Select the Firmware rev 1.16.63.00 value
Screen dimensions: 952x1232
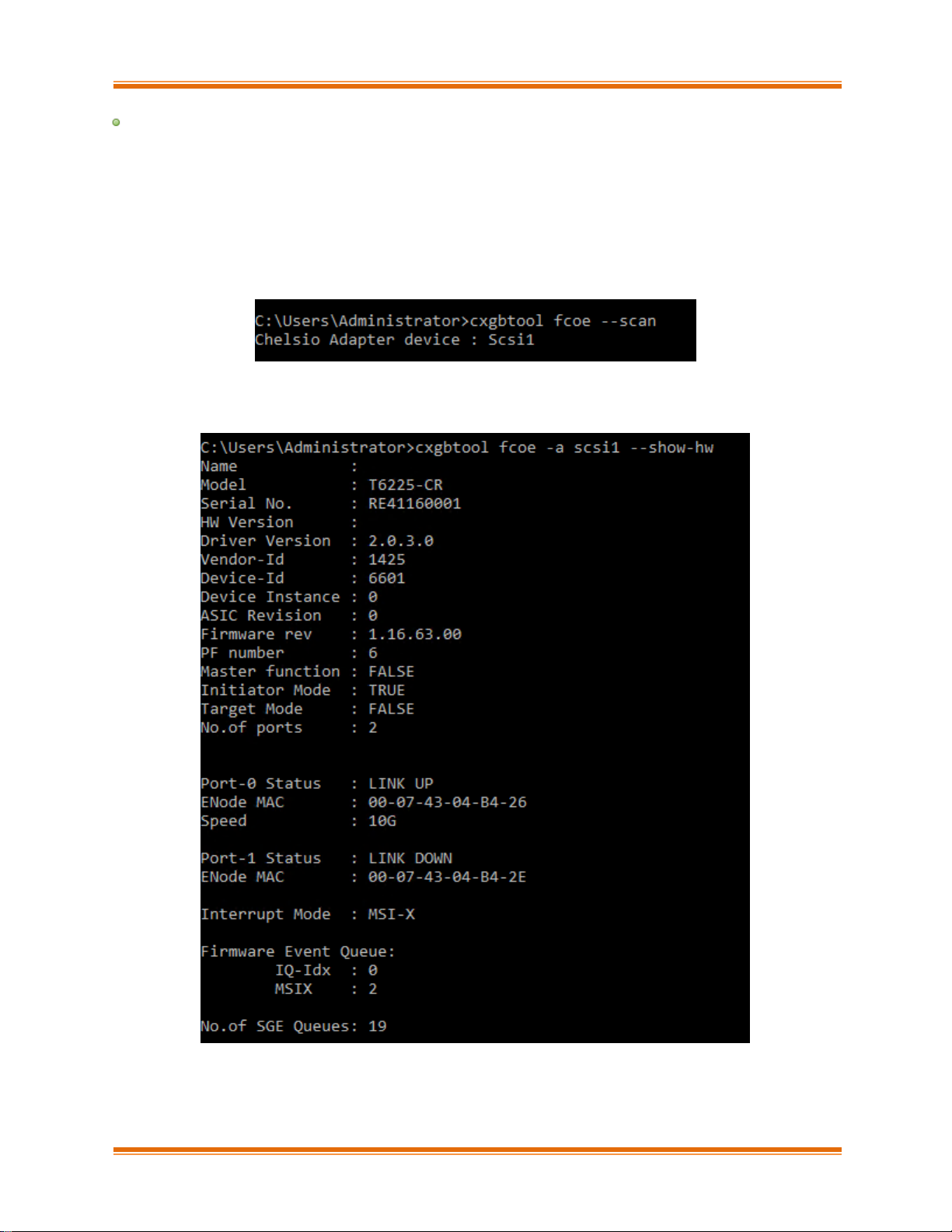pyautogui.click(x=415, y=634)
